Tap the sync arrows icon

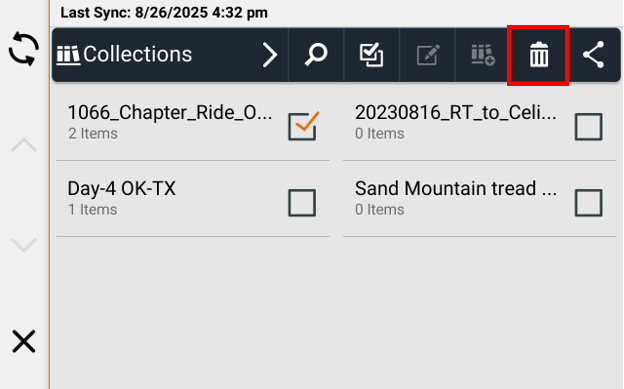click(24, 49)
